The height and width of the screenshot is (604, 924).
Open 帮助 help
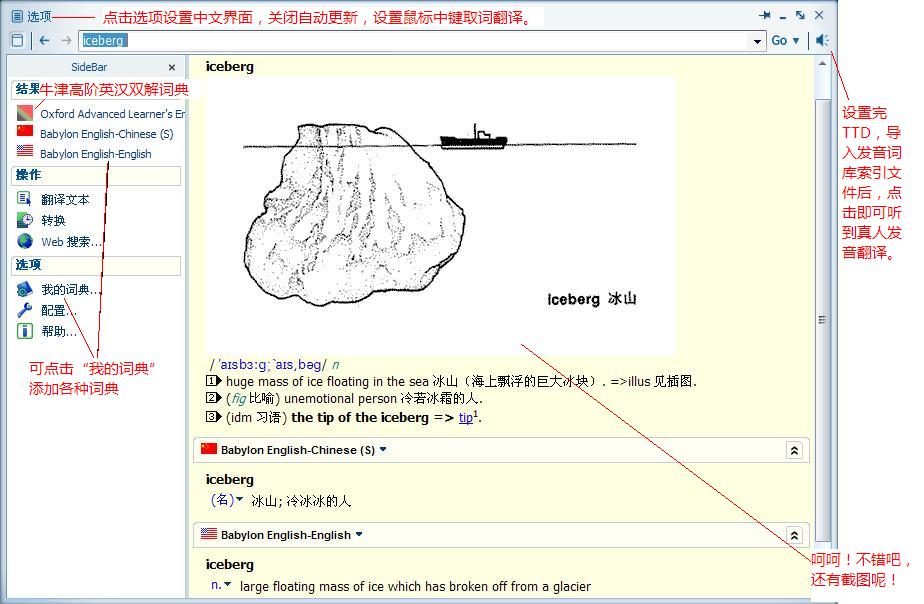pos(59,331)
